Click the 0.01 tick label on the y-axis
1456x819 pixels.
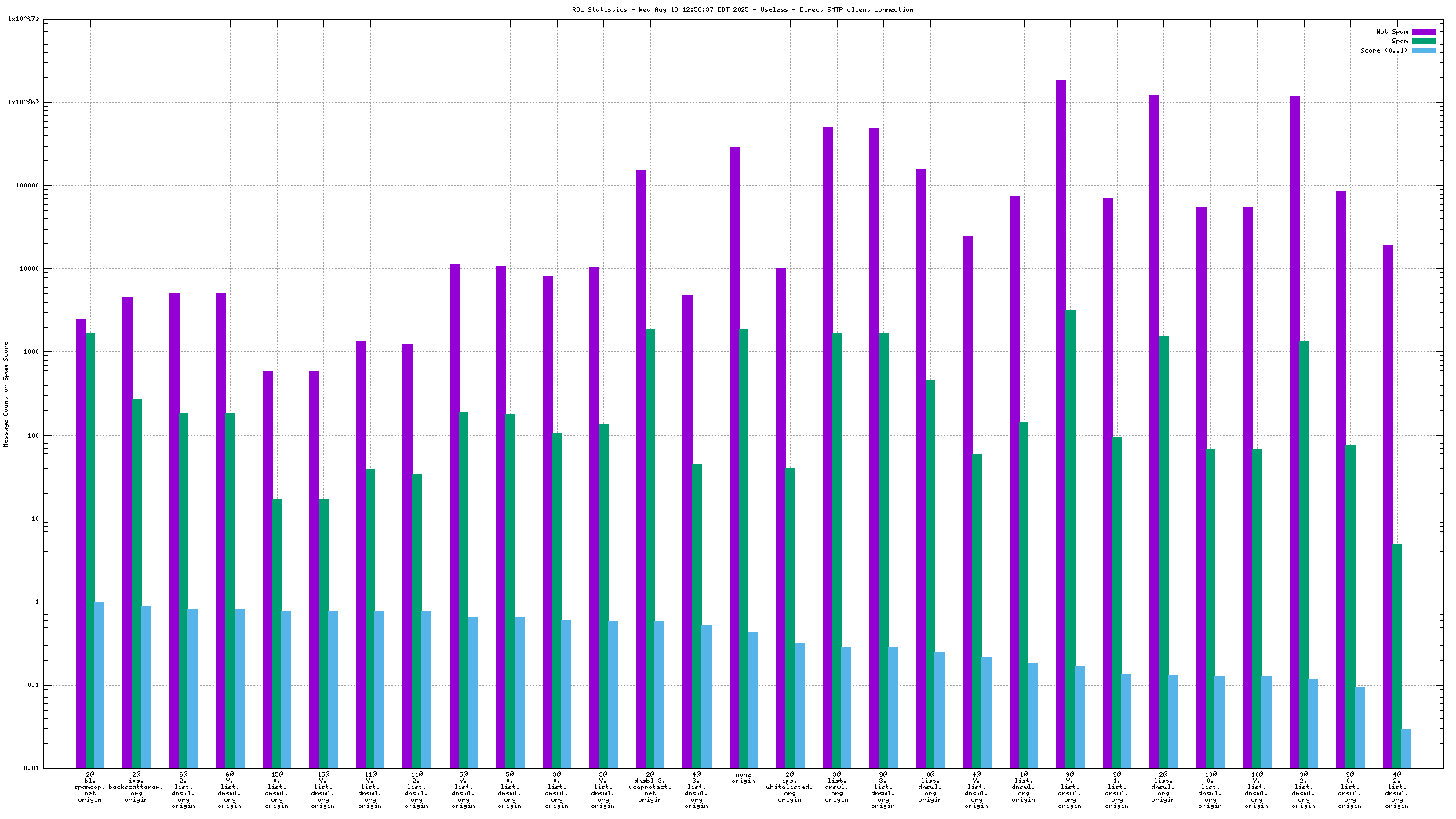[31, 768]
